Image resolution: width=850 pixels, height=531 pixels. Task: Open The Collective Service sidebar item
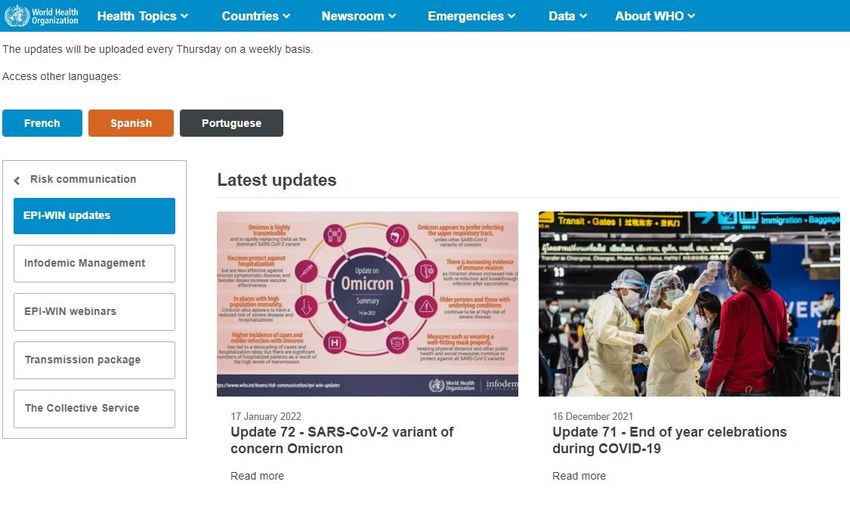94,409
